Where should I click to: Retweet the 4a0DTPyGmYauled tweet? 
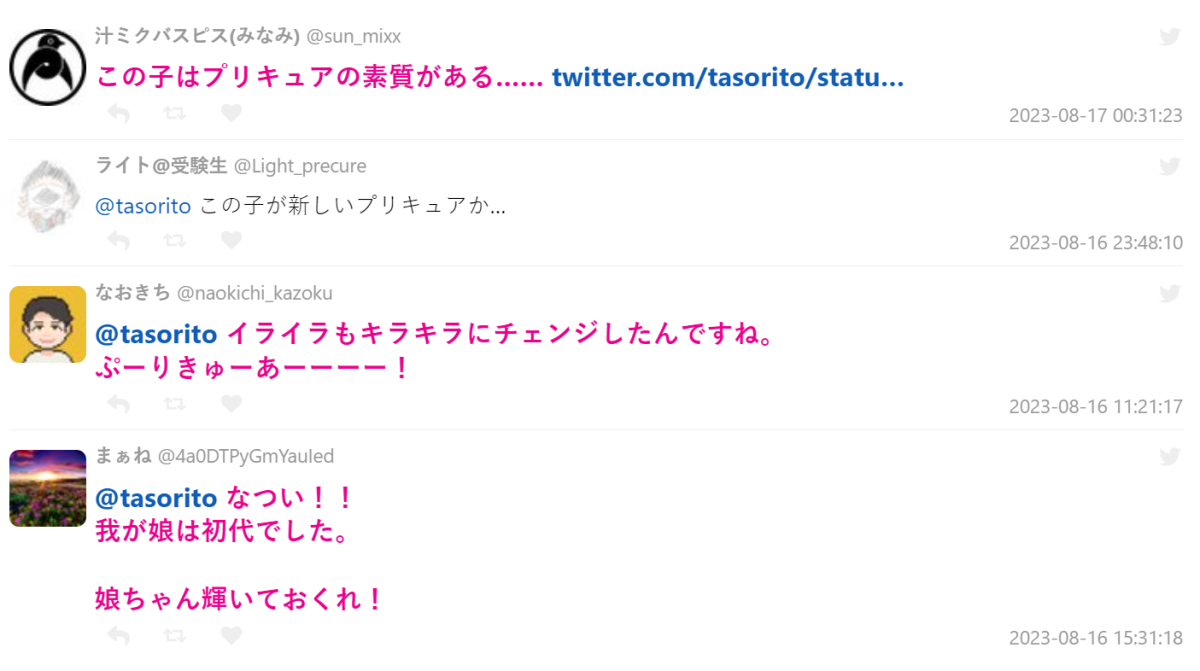[174, 635]
